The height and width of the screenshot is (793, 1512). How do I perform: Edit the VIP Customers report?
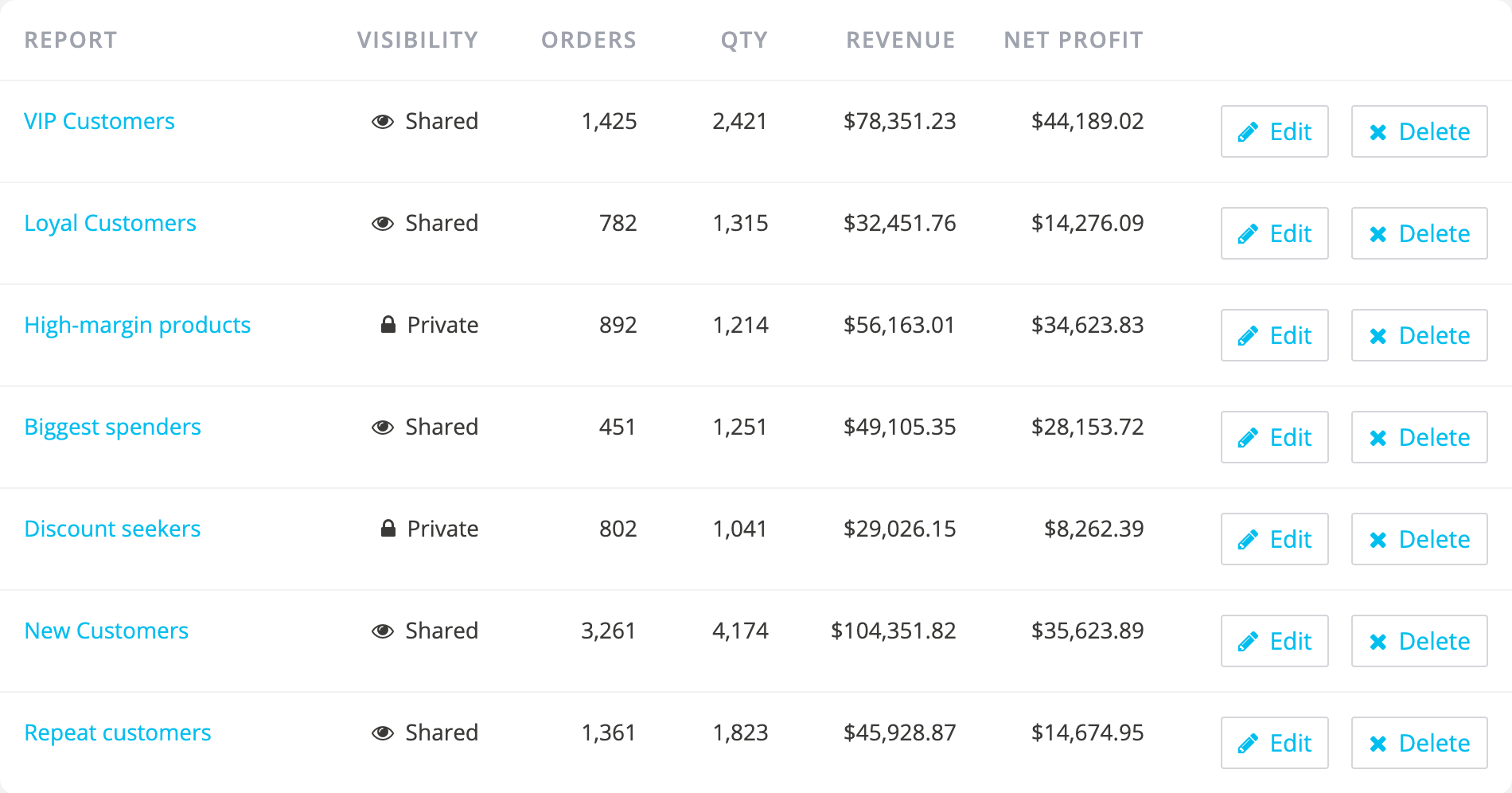[1275, 131]
